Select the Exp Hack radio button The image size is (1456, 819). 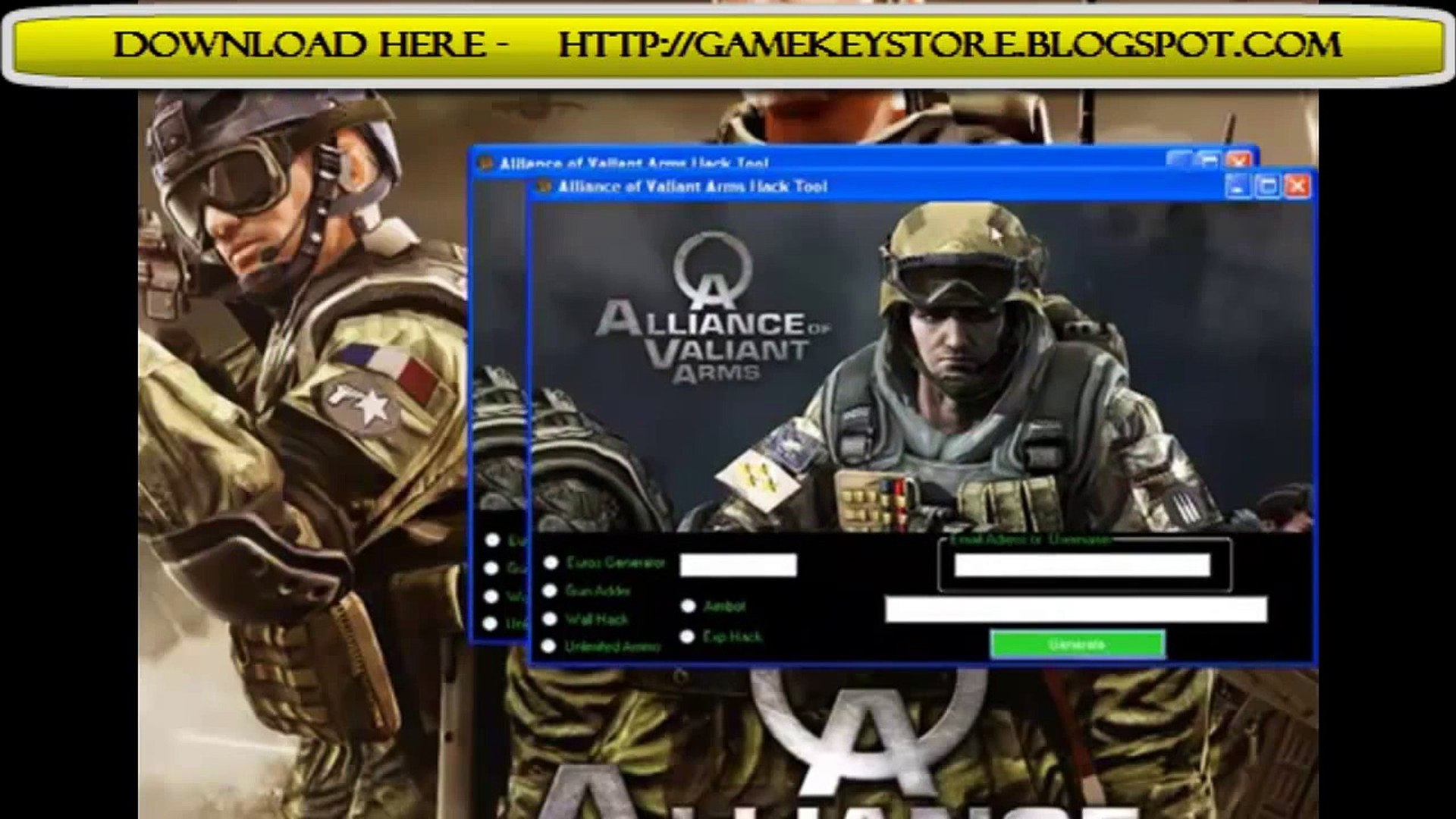click(688, 637)
